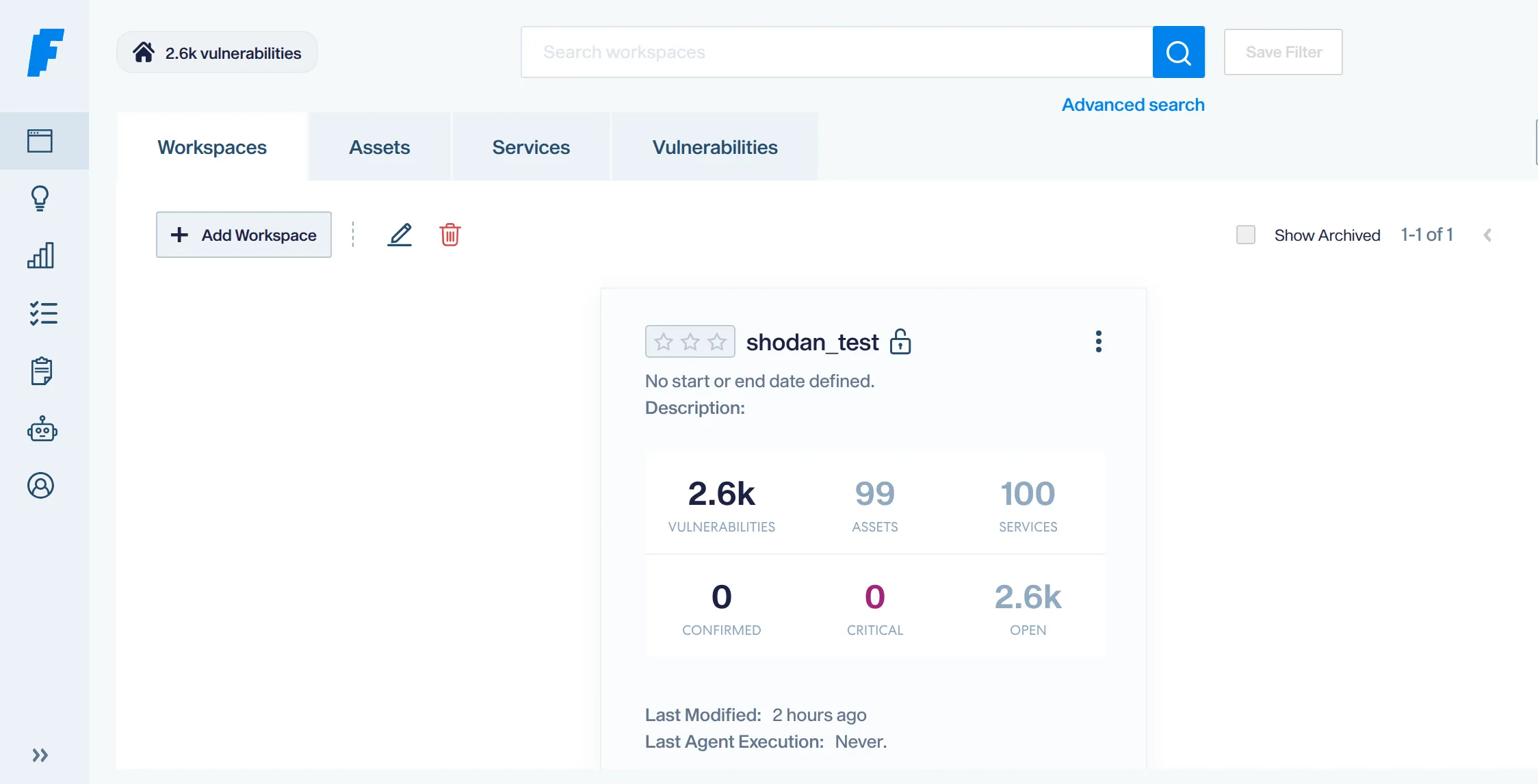Screen dimensions: 1538x784
Task: Click the Add Workspace button
Action: click(244, 235)
